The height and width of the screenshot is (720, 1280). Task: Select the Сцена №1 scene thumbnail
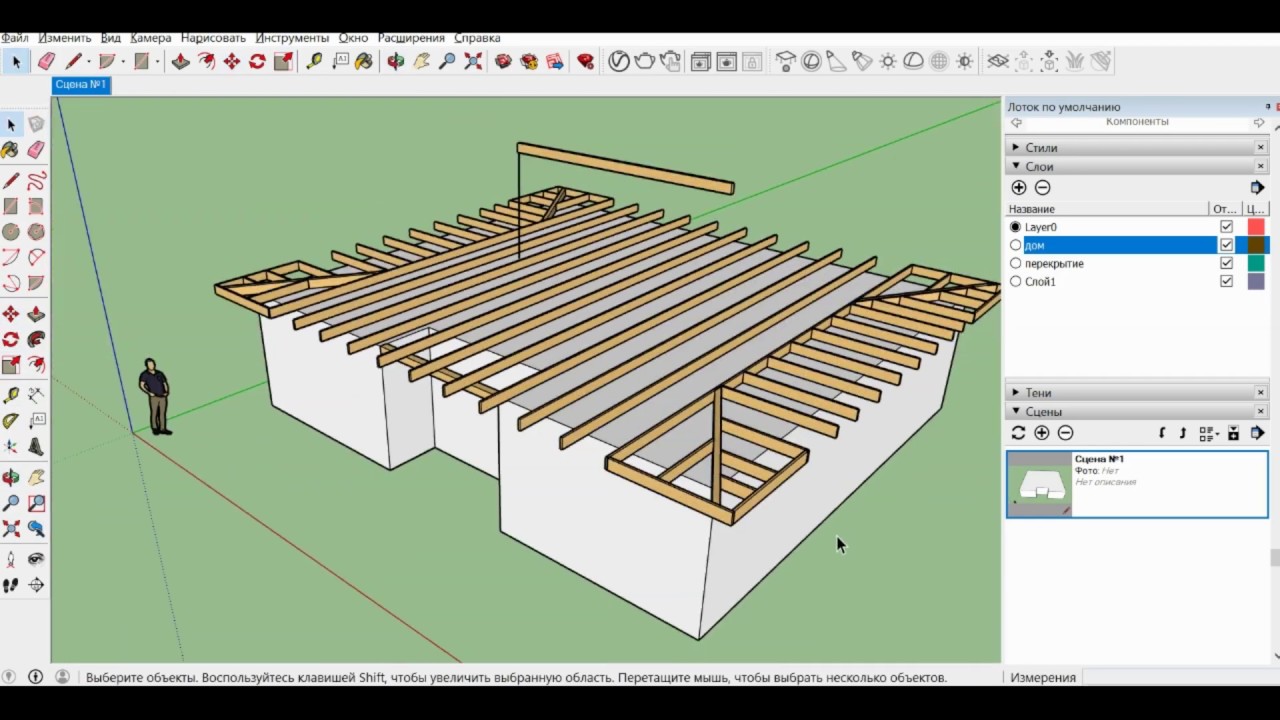coord(1038,485)
